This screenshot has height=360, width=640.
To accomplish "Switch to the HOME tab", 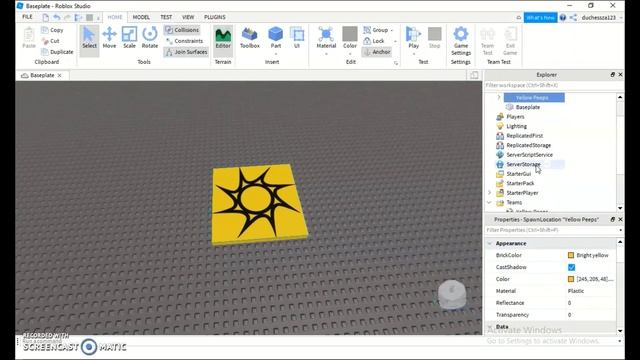I will click(115, 17).
